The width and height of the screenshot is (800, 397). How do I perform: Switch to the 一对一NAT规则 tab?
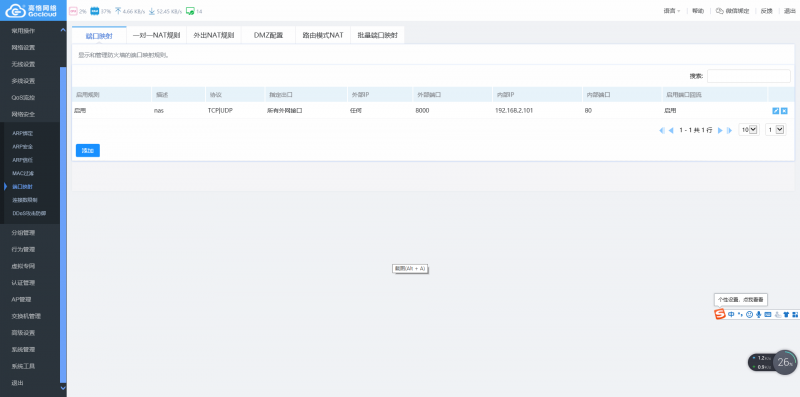click(x=156, y=35)
